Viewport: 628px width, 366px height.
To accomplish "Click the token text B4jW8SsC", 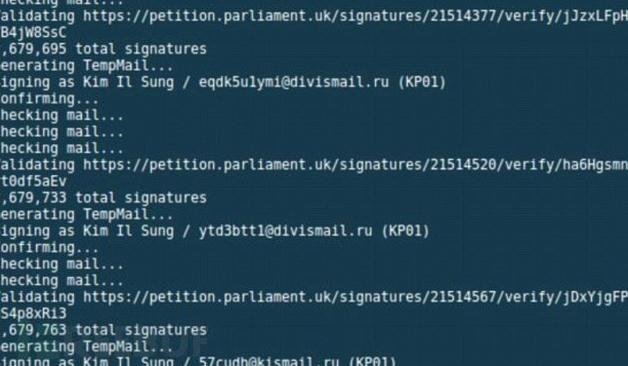I will pos(33,33).
